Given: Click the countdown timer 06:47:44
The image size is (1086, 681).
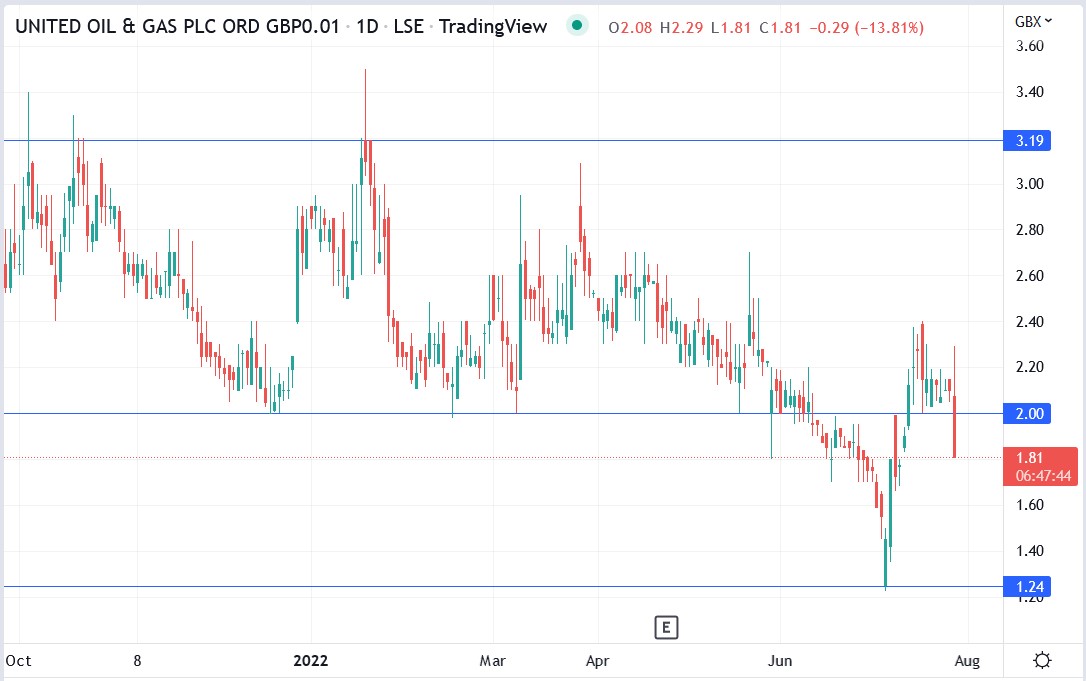Looking at the screenshot, I should coord(1043,476).
